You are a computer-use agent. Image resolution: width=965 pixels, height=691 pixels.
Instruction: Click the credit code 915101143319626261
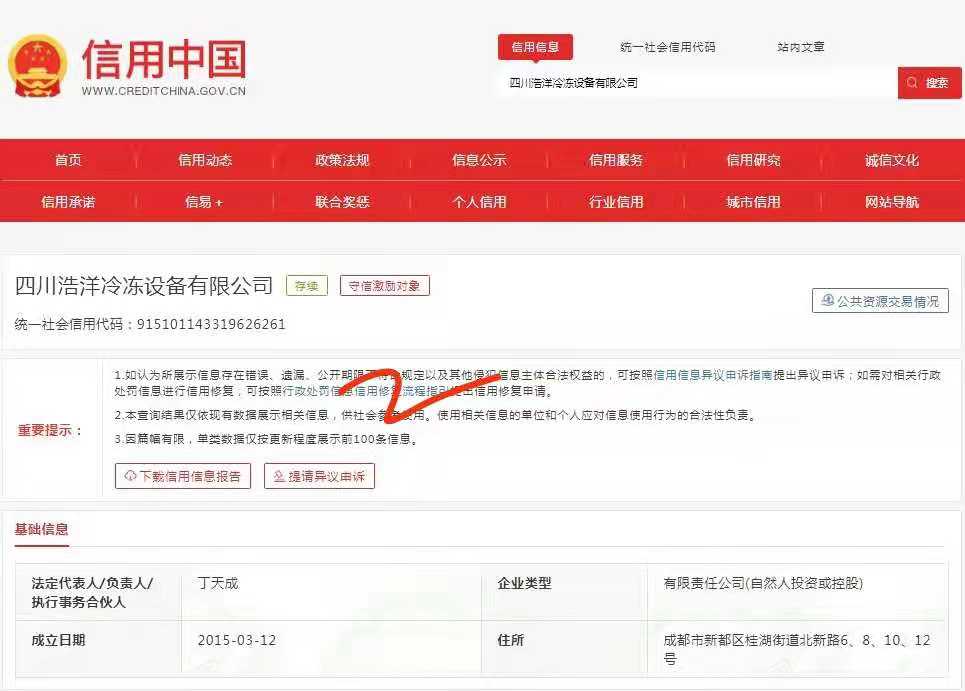pyautogui.click(x=211, y=324)
